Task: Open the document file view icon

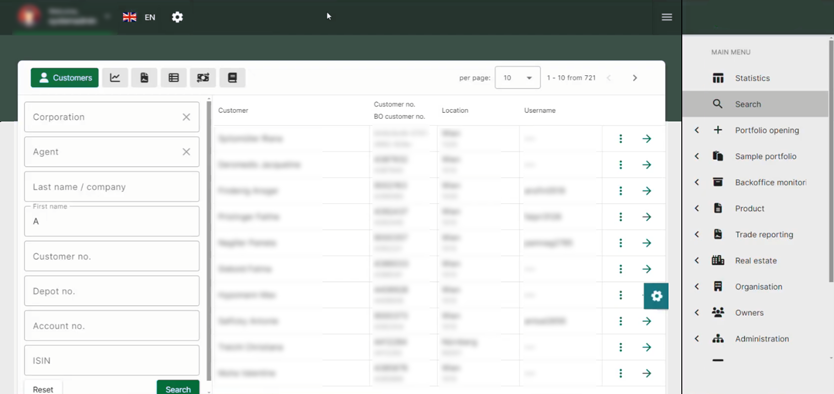Action: coord(144,78)
